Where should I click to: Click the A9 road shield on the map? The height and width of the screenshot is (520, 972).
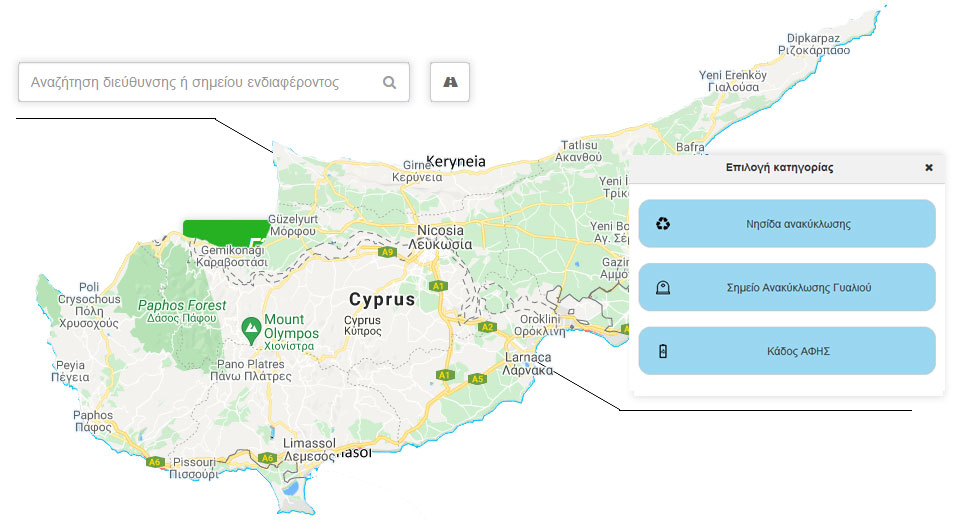[x=387, y=252]
